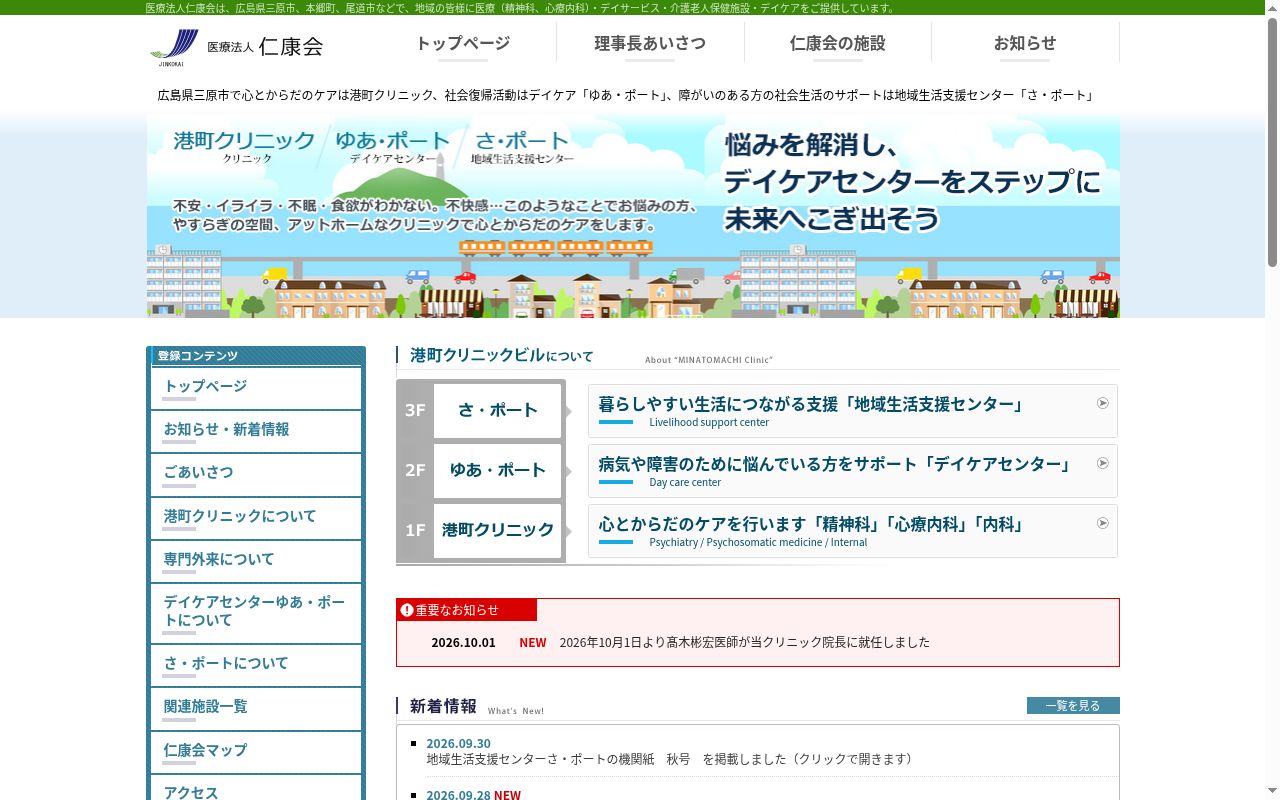Open 理事長あいさつ in the top navigation
Screen dimensions: 1280x800
pos(650,43)
